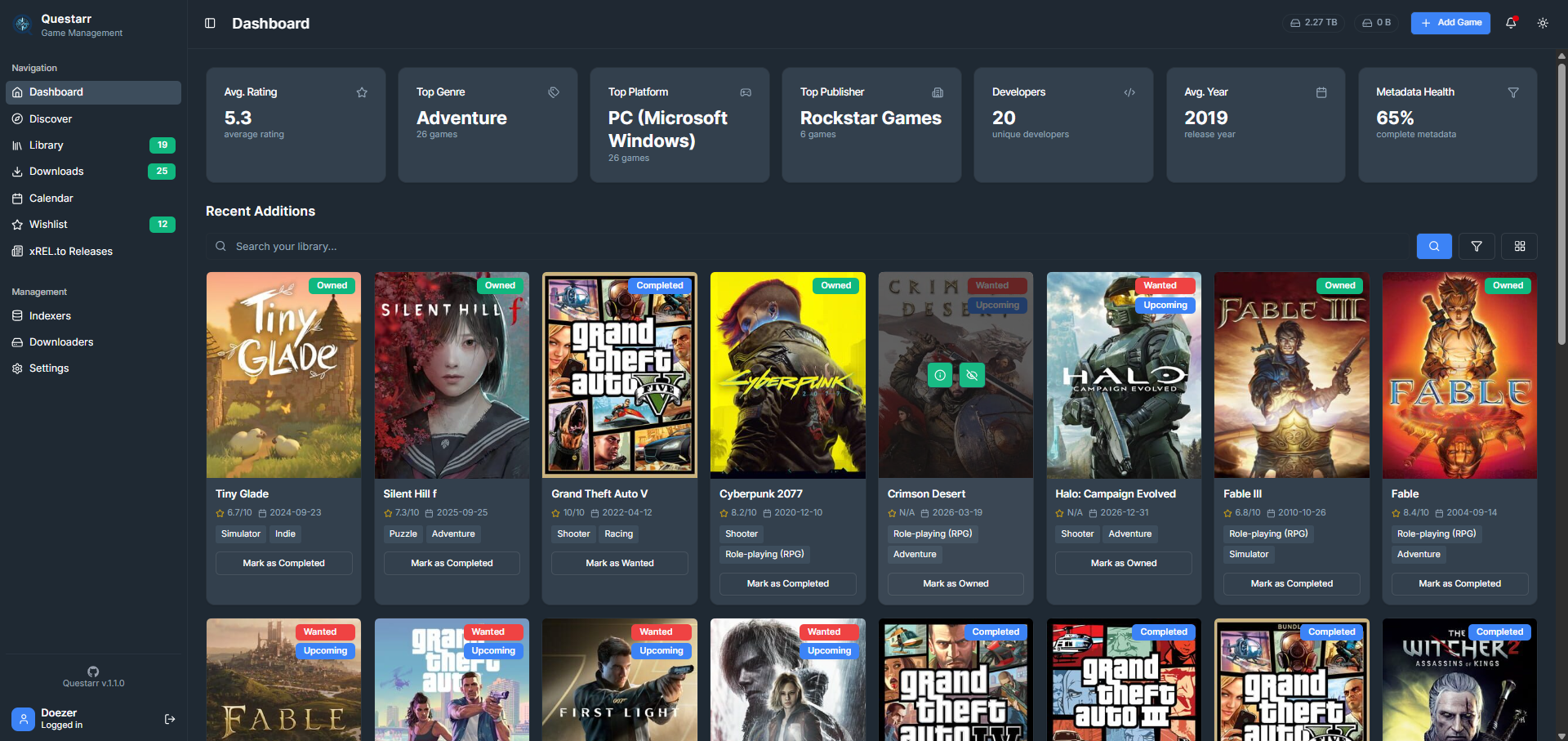The image size is (1568, 741).
Task: Go to the Wishlist page
Action: (x=48, y=225)
